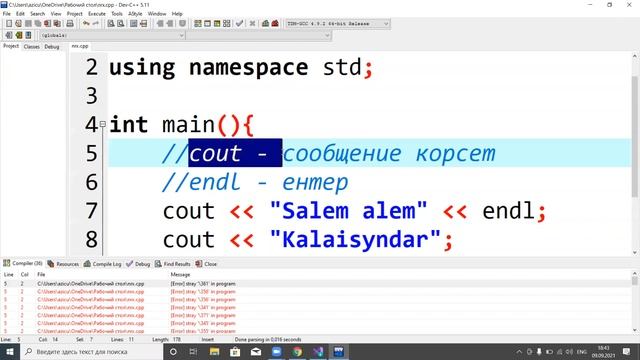Open the Debug tab in bottom panel
The width and height of the screenshot is (640, 360).
tap(138, 264)
